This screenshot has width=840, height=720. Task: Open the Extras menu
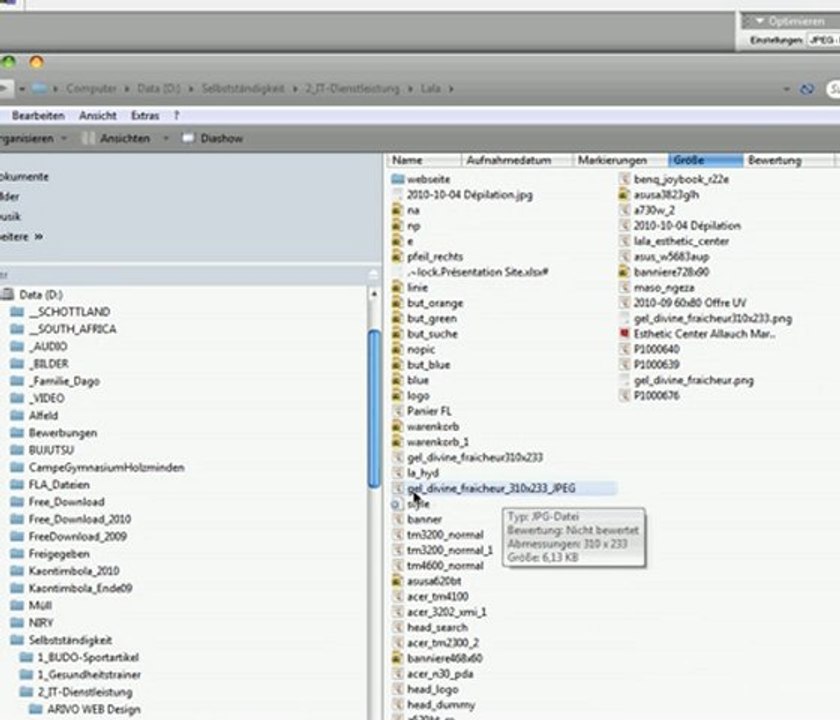pyautogui.click(x=145, y=116)
